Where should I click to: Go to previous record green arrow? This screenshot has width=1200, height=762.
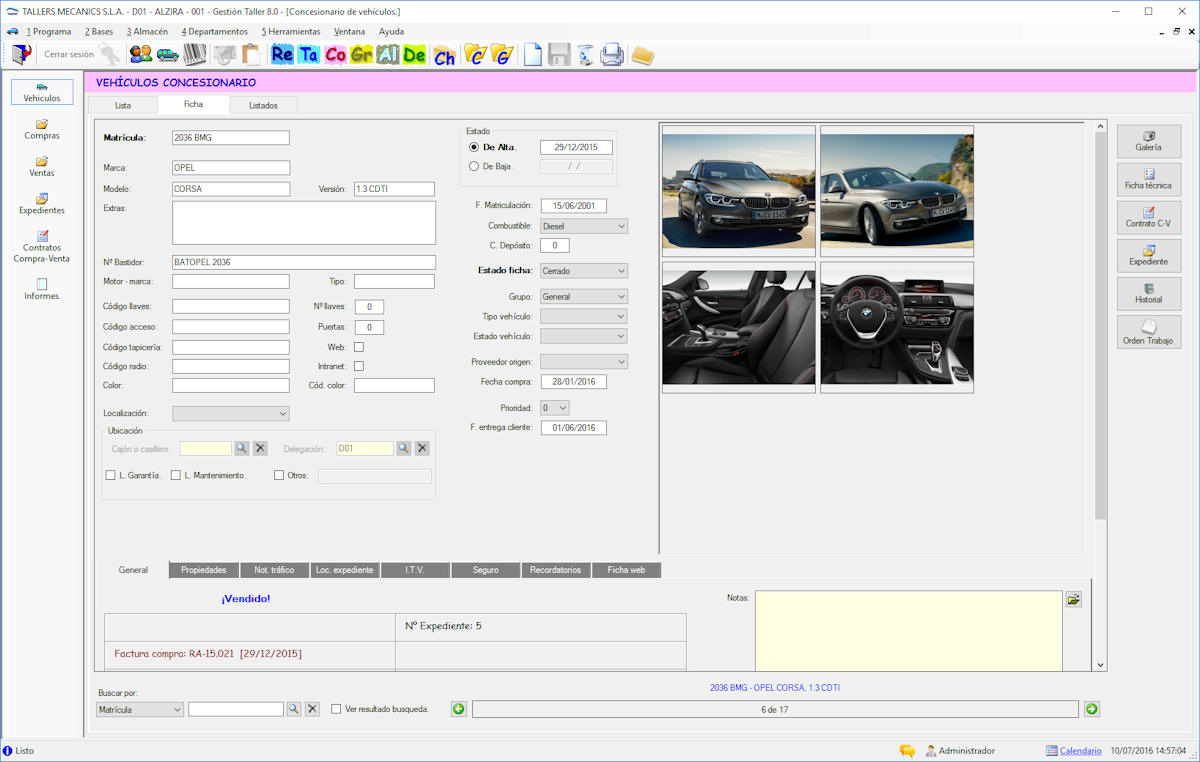pyautogui.click(x=458, y=709)
